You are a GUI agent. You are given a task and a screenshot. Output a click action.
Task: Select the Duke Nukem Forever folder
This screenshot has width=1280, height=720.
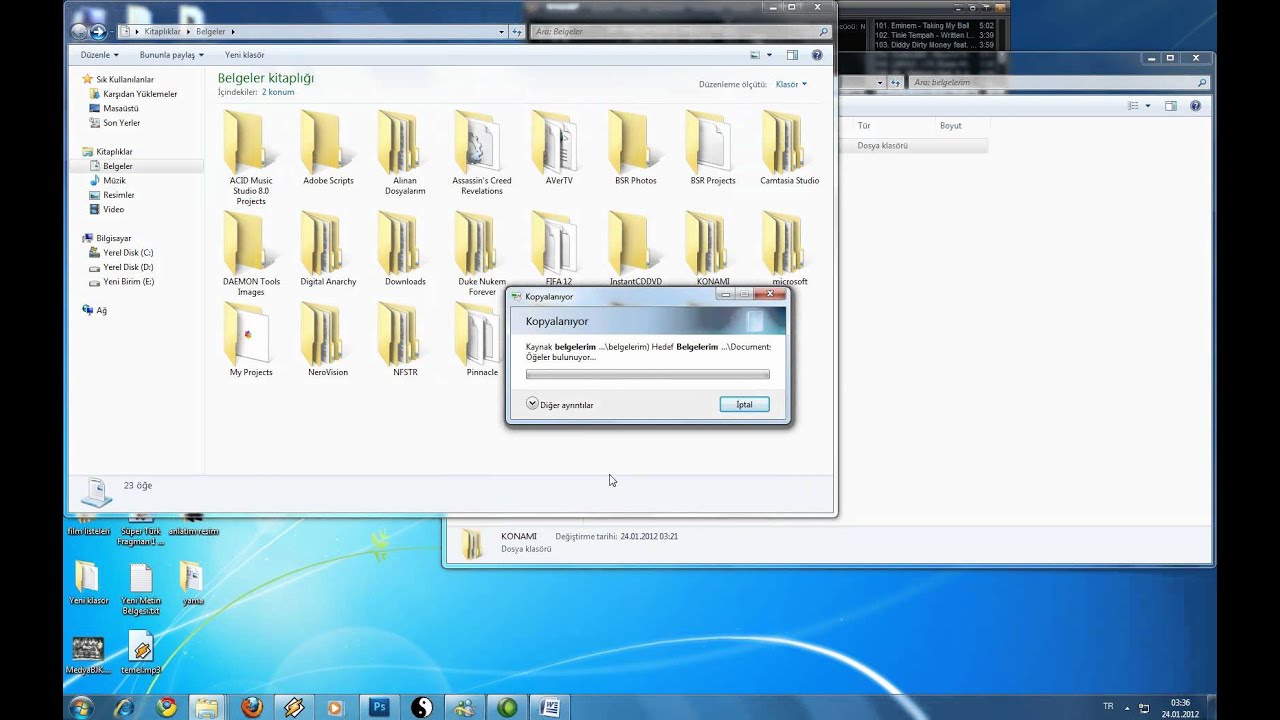tap(482, 254)
